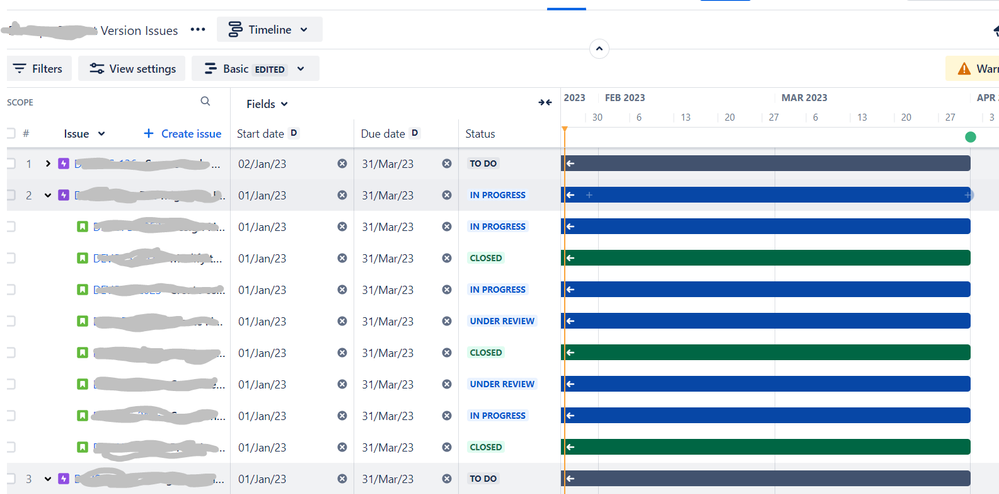Click the Start date column header
Screen dimensions: 999x494
(261, 134)
